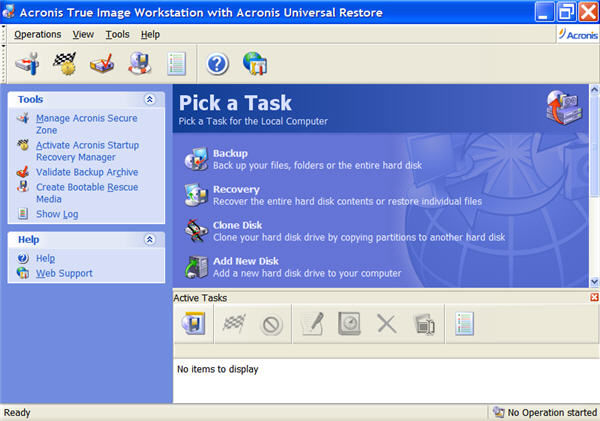Image resolution: width=600 pixels, height=421 pixels.
Task: Choose the Clone Disk task
Action: pos(237,225)
